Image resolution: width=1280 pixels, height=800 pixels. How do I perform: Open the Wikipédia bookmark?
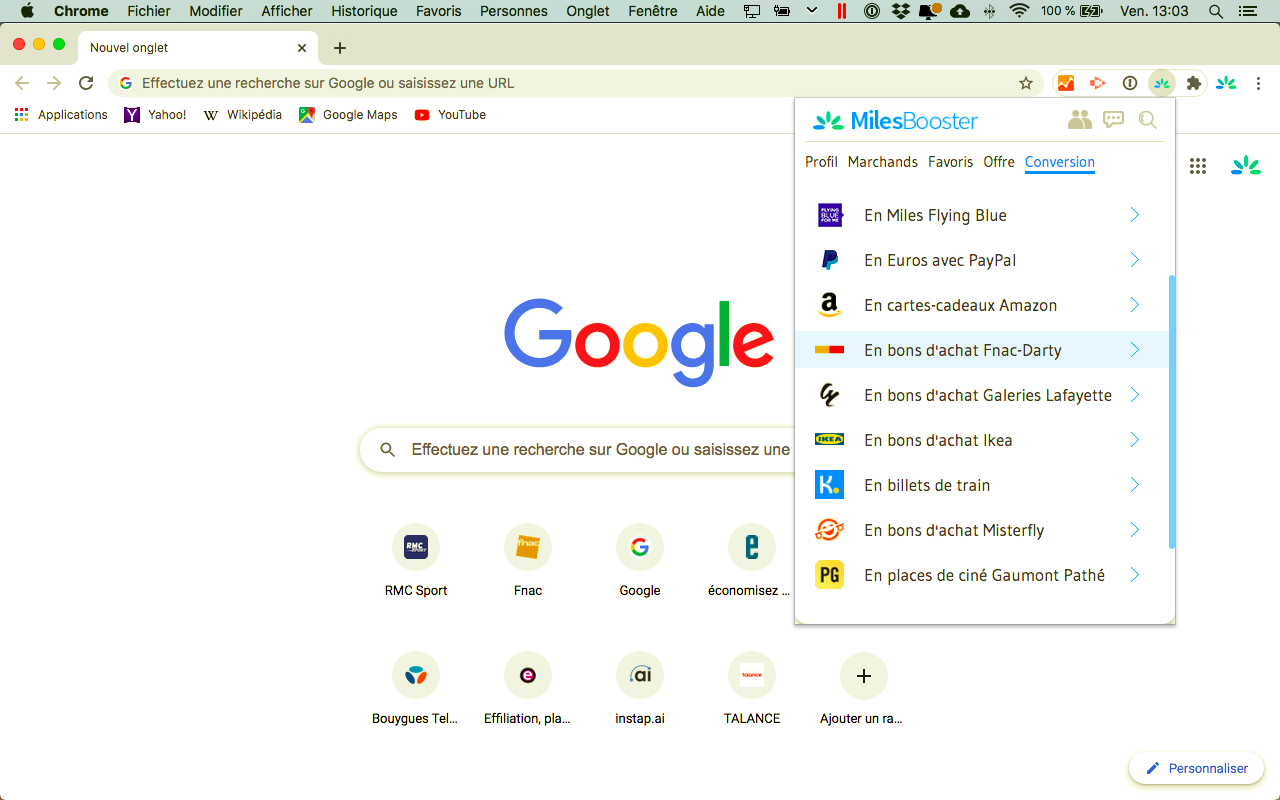click(x=243, y=115)
